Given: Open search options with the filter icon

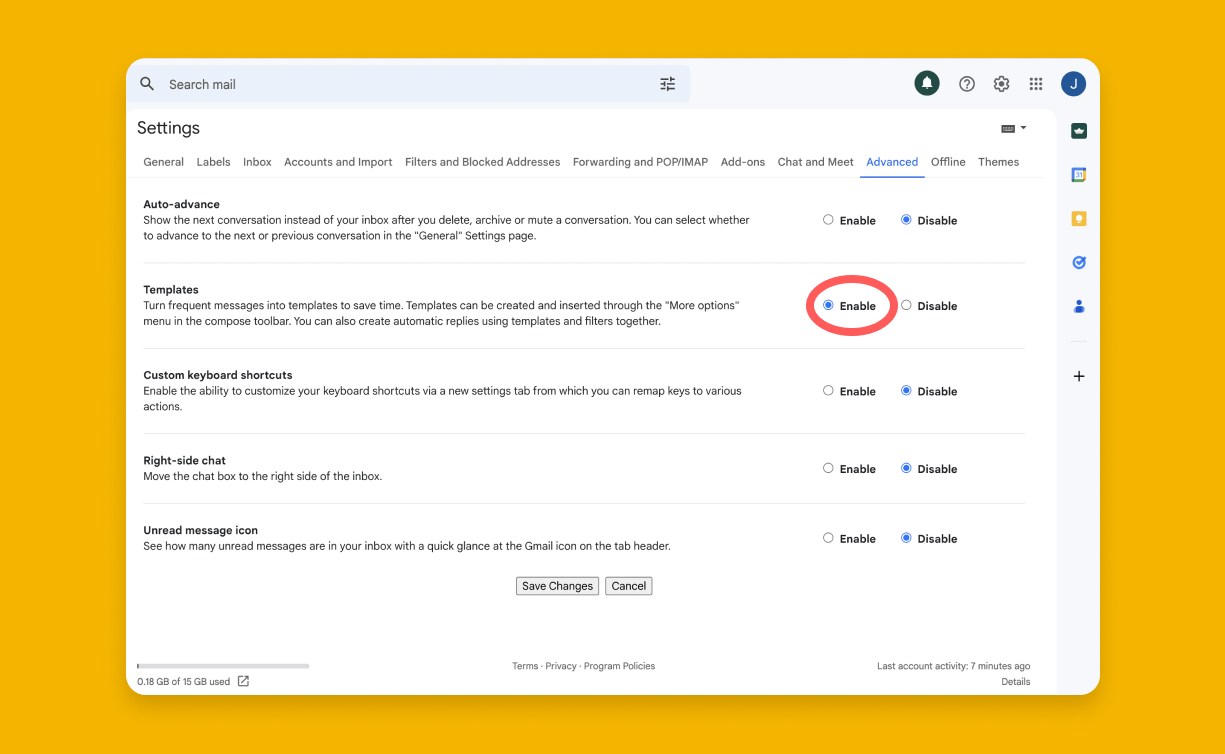Looking at the screenshot, I should pos(668,84).
